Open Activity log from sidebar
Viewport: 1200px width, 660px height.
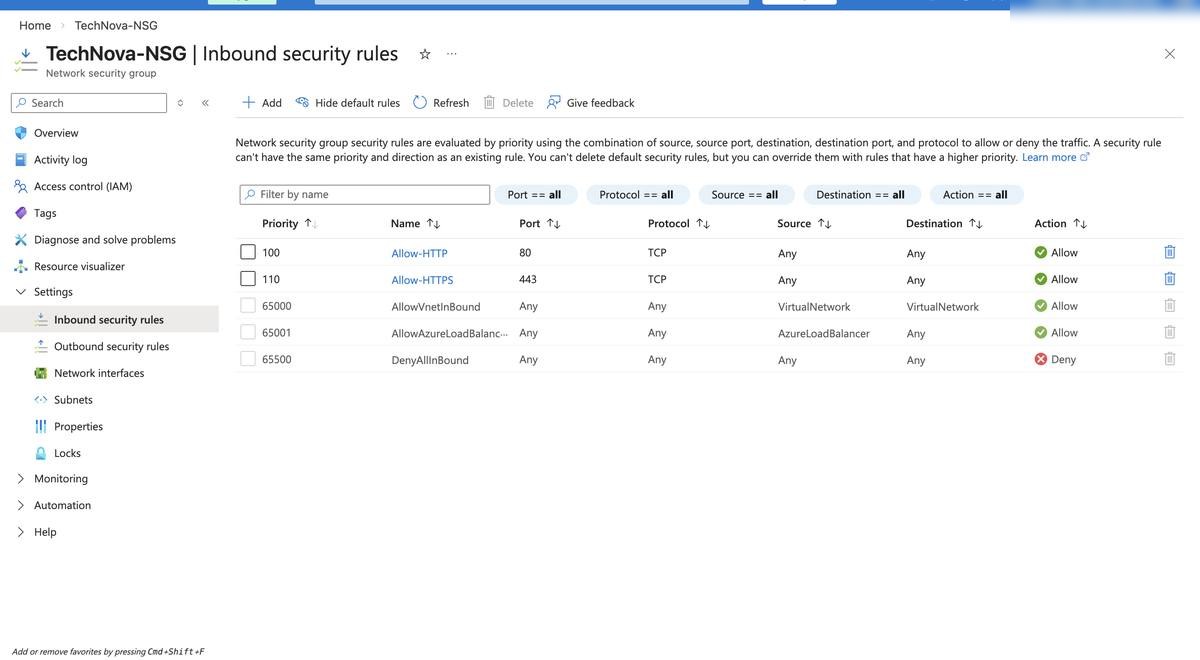61,159
